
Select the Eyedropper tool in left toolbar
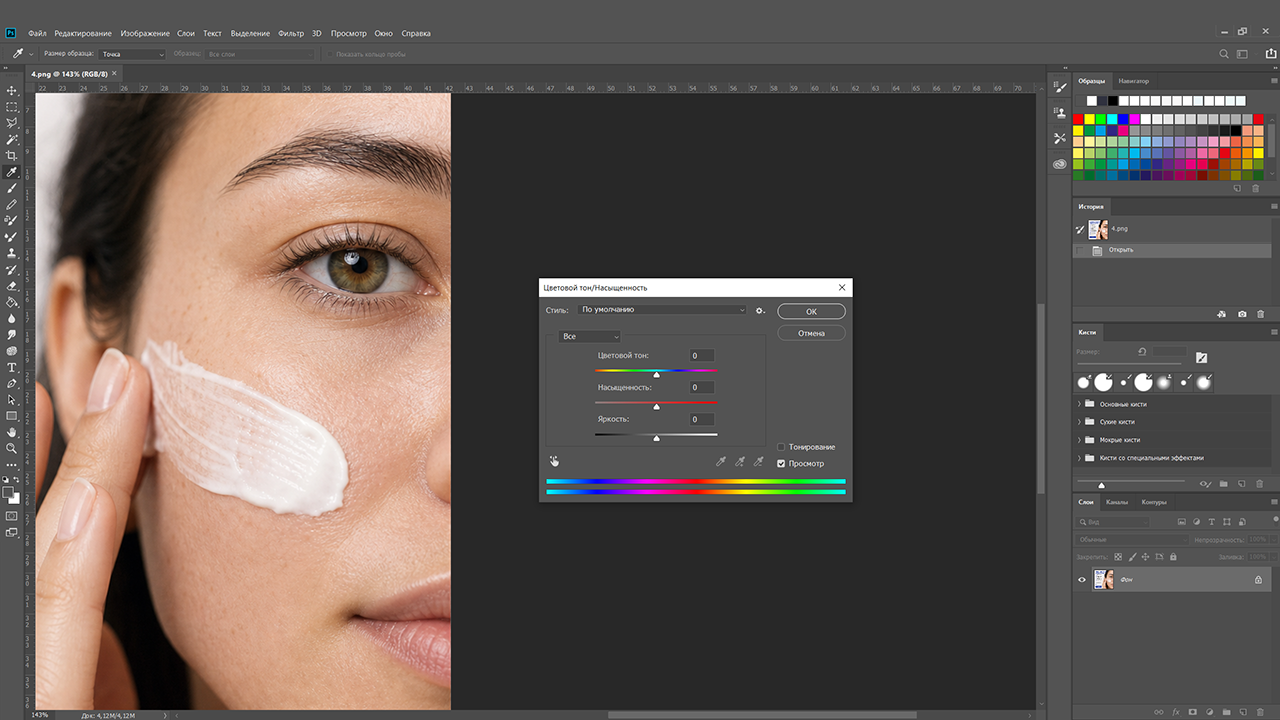point(12,172)
